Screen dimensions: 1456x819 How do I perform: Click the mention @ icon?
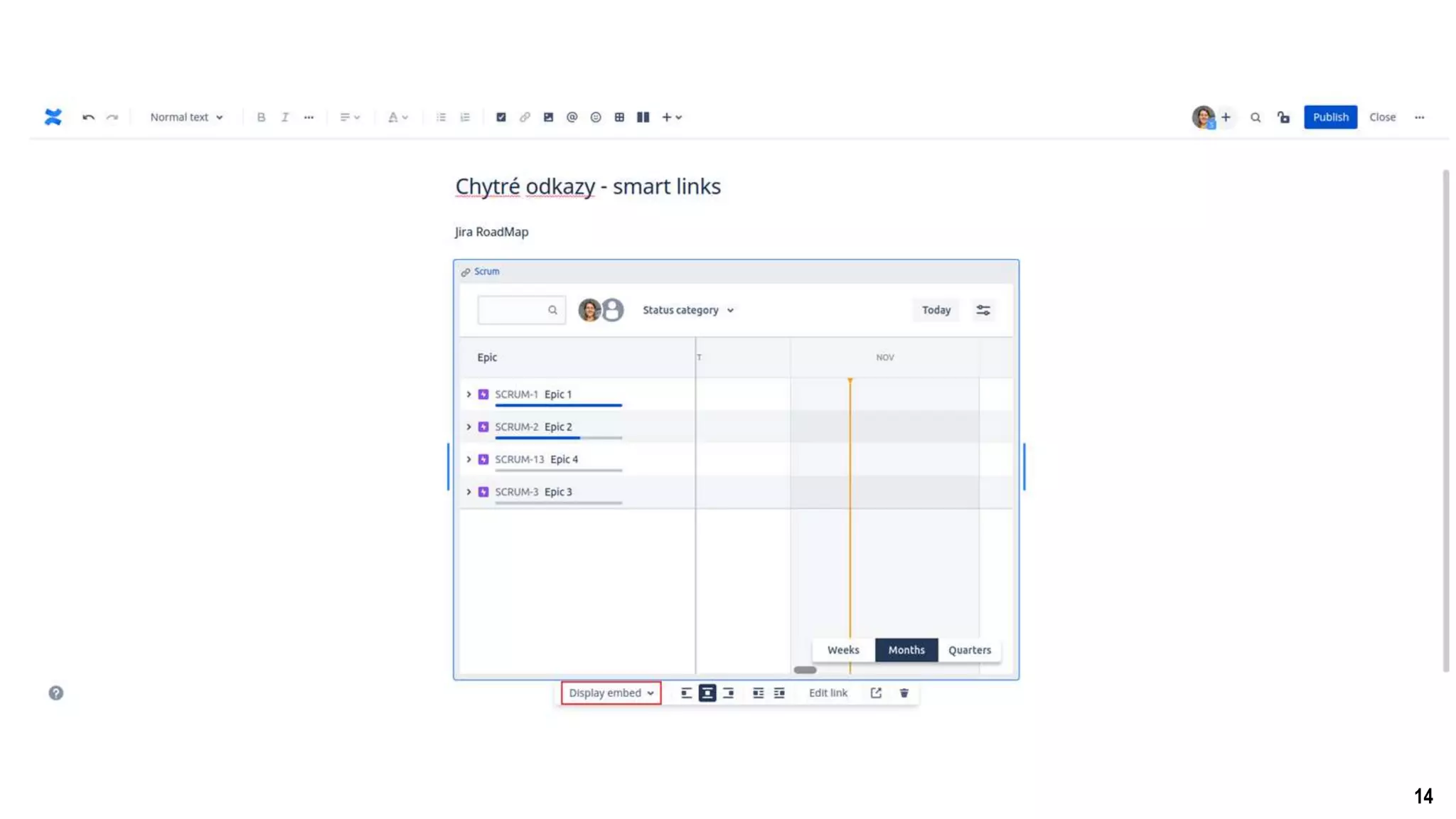point(572,117)
